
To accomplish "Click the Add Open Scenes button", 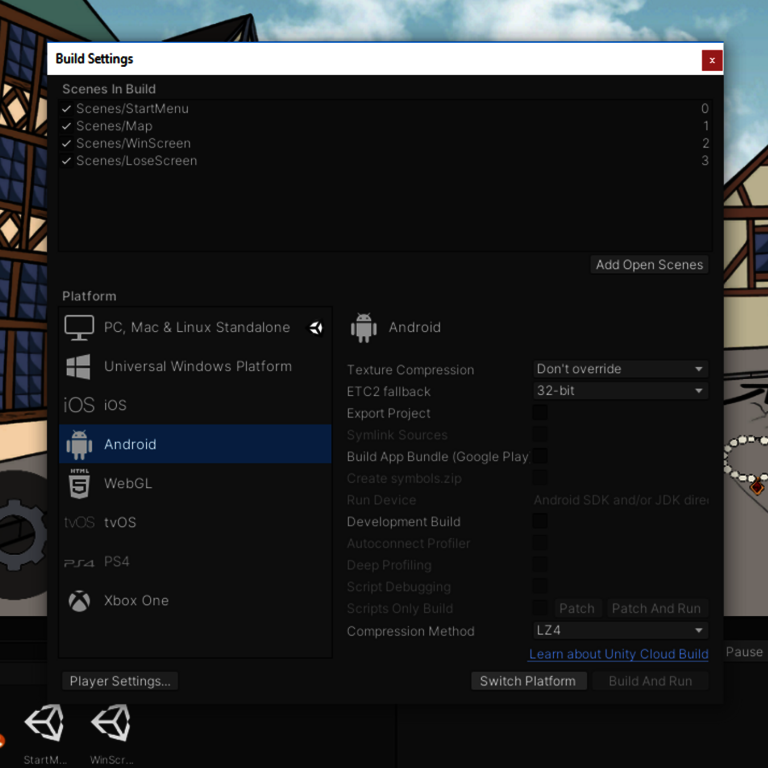I will coord(649,265).
